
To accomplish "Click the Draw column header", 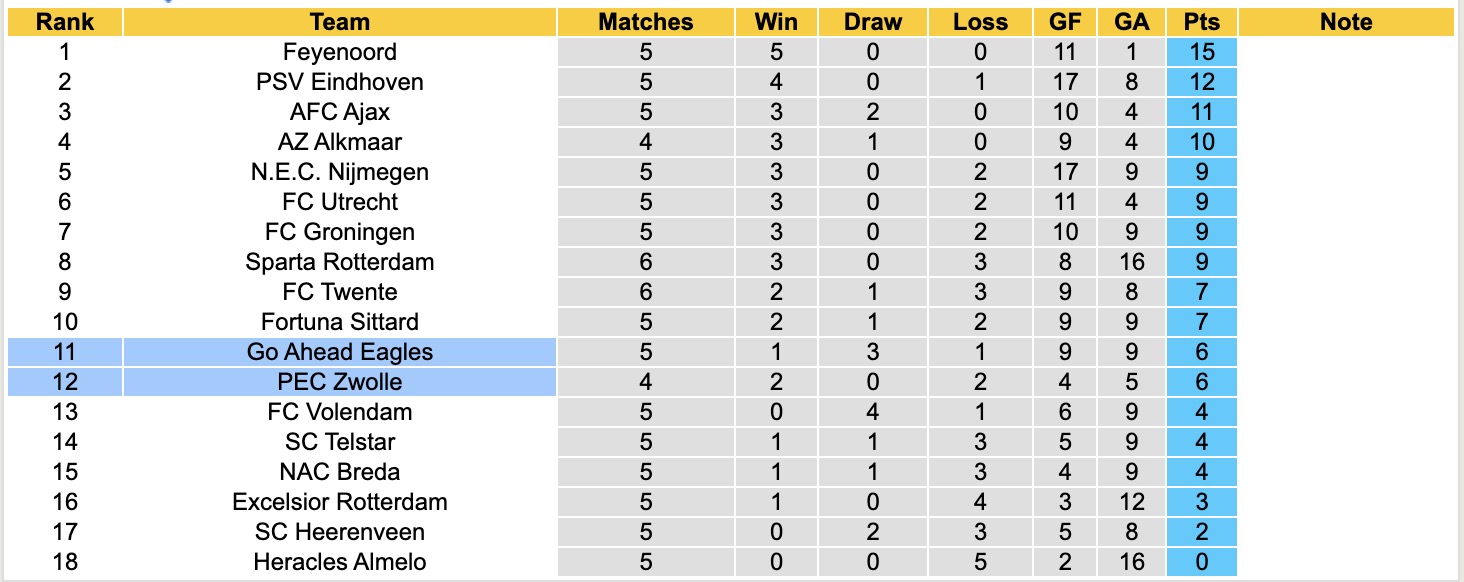I will (x=872, y=22).
